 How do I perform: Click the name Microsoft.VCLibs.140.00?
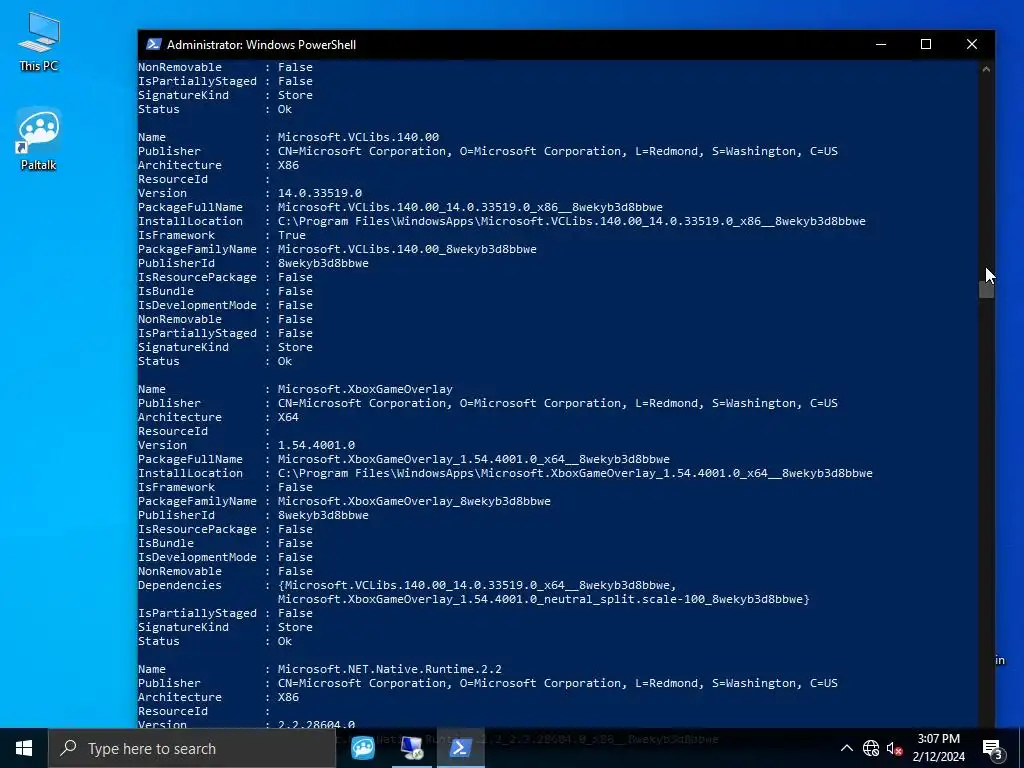click(x=358, y=137)
